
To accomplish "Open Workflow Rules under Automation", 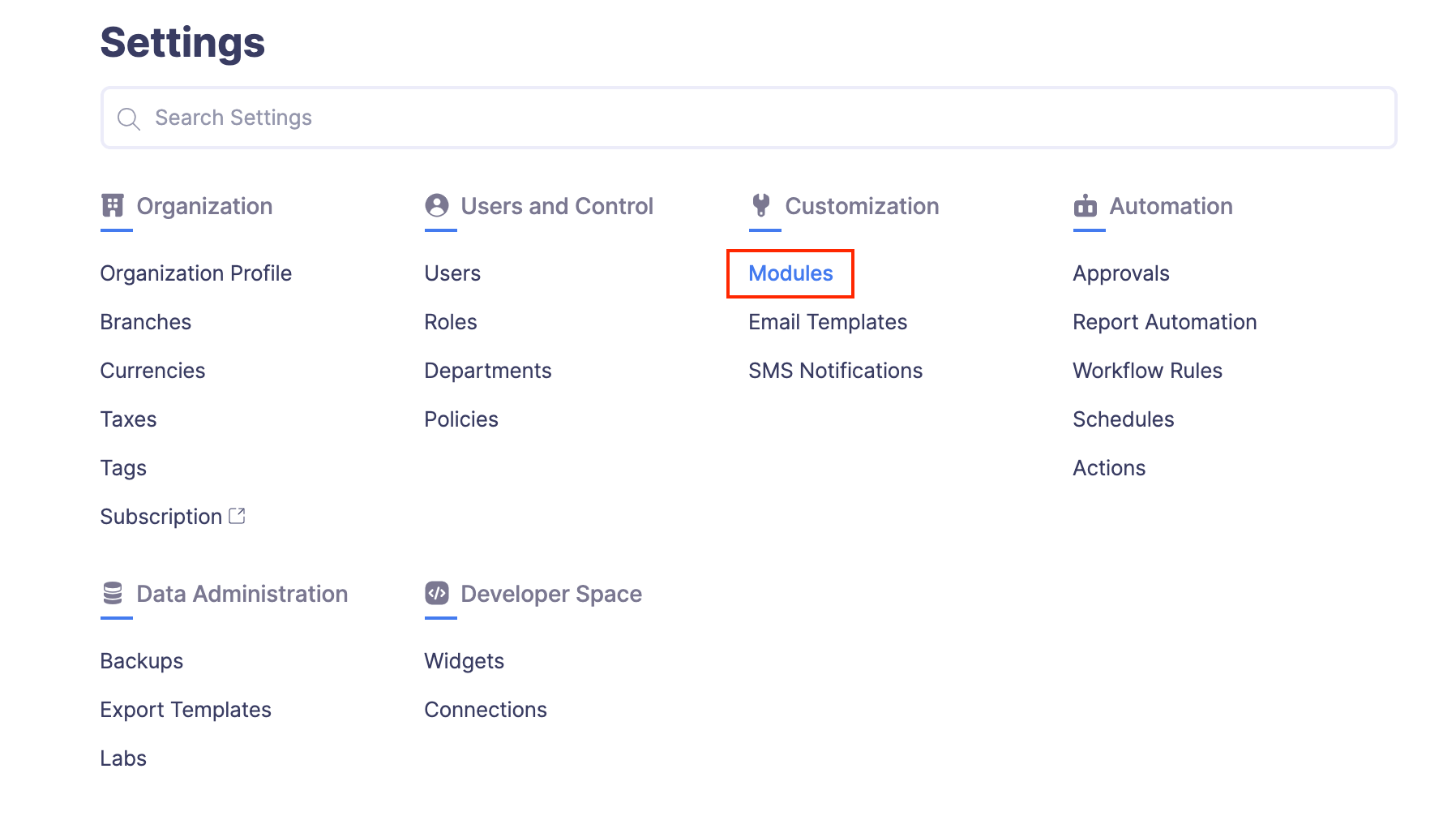I will point(1147,371).
